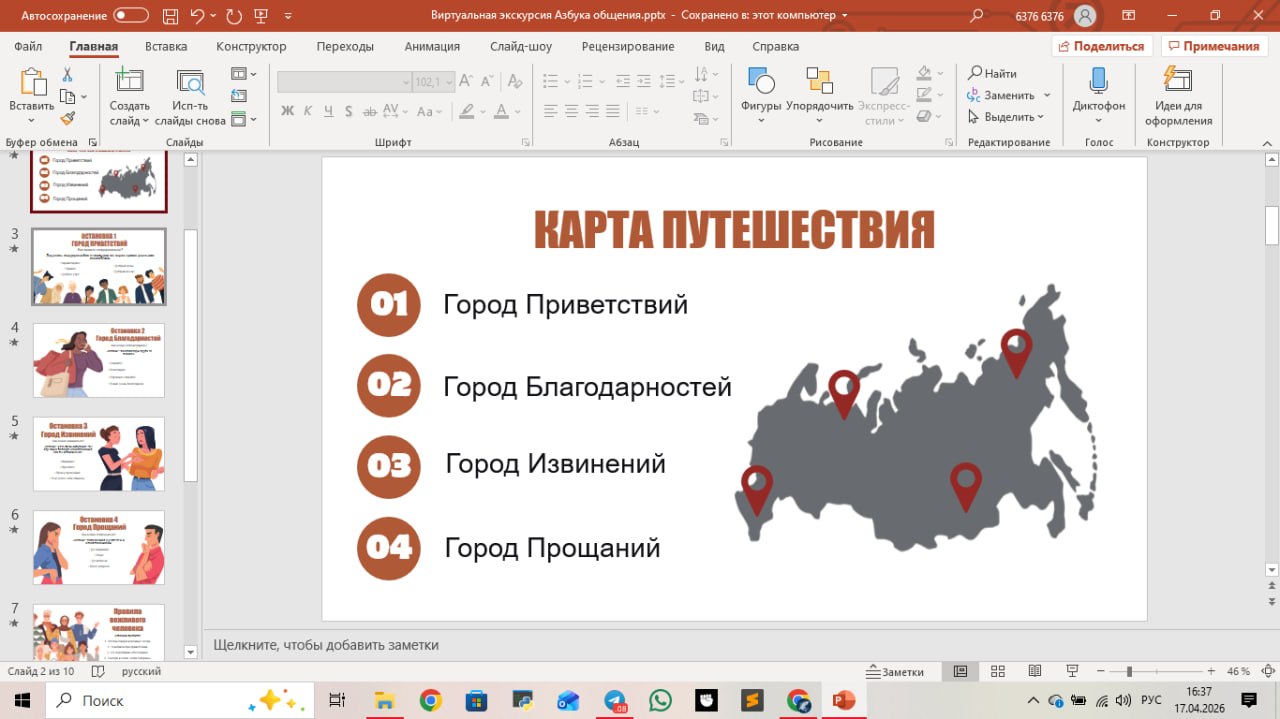Click the Format Painter brush icon

click(x=68, y=118)
